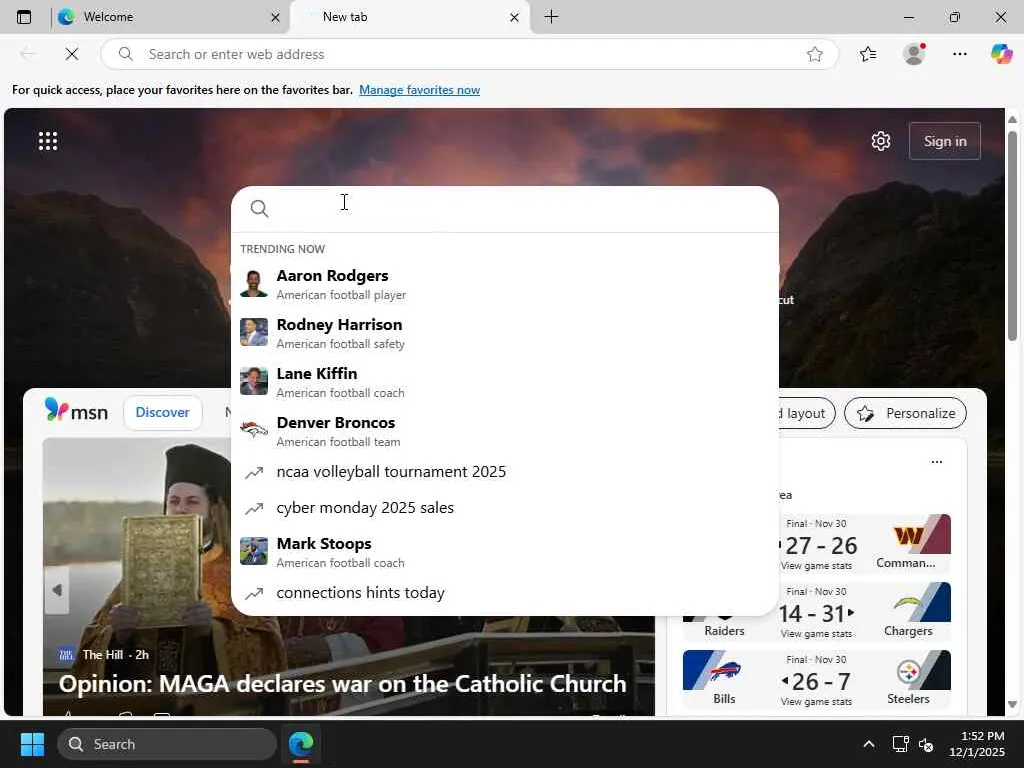This screenshot has height=768, width=1024.
Task: Open sports card more options ellipsis
Action: tap(936, 462)
